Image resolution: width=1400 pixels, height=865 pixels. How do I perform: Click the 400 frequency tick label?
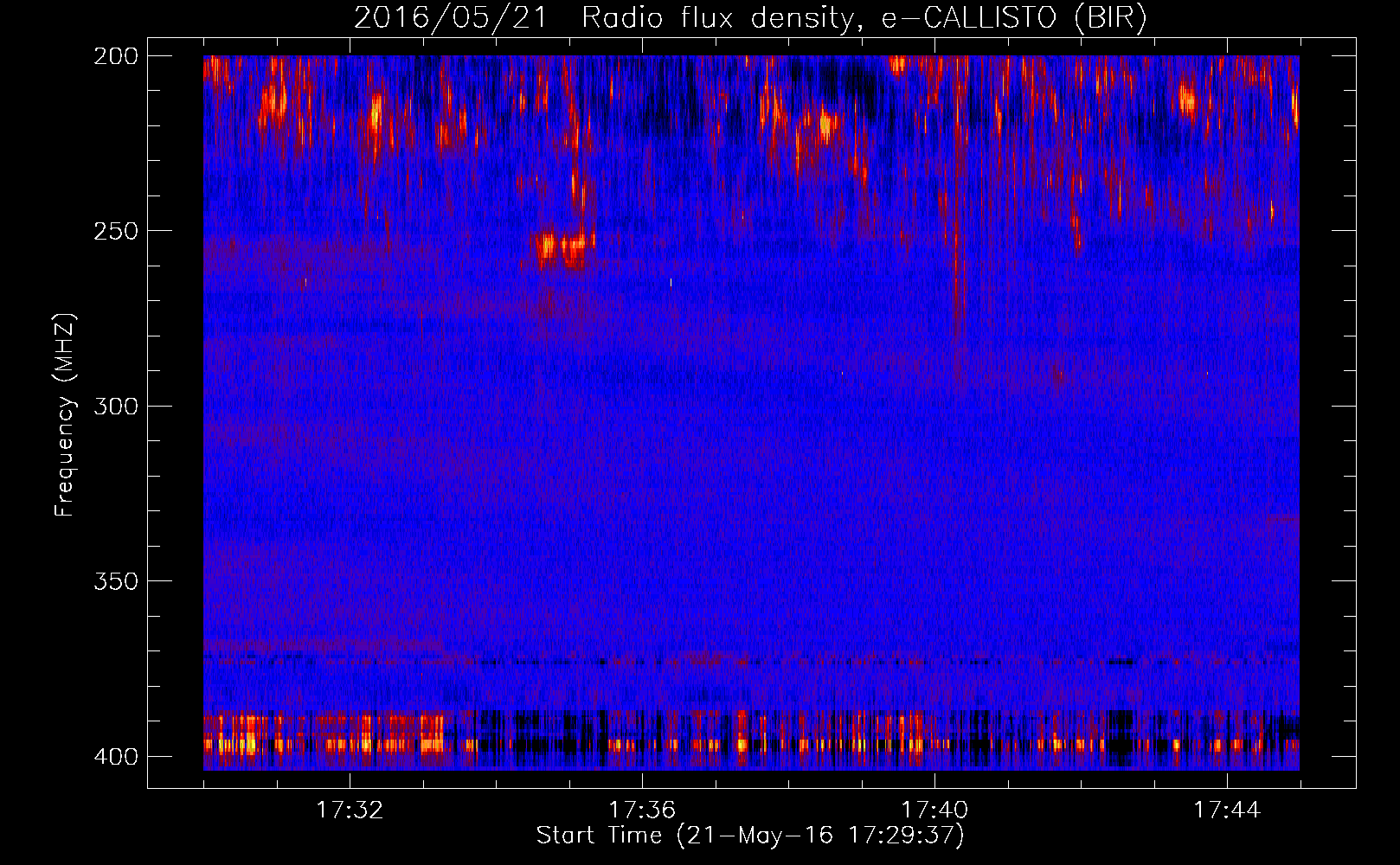coord(116,757)
